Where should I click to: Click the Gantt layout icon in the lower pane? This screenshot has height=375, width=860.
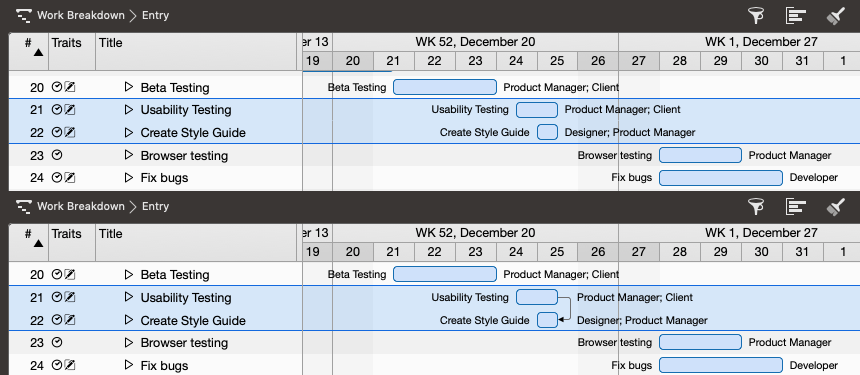tap(795, 206)
